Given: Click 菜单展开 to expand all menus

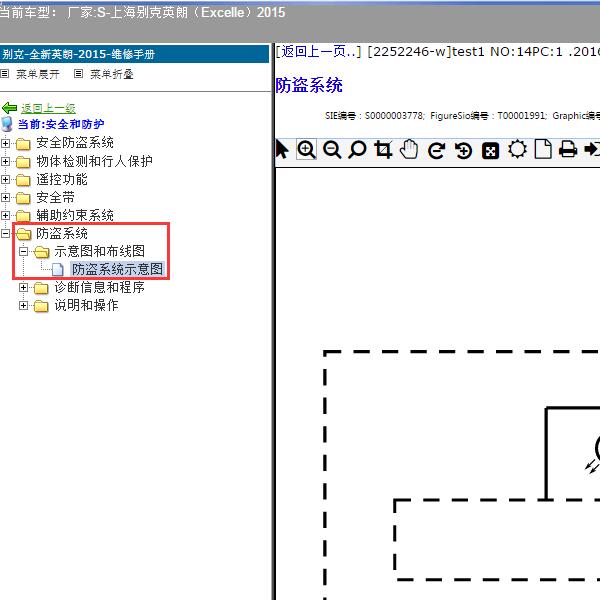Looking at the screenshot, I should click(38, 74).
